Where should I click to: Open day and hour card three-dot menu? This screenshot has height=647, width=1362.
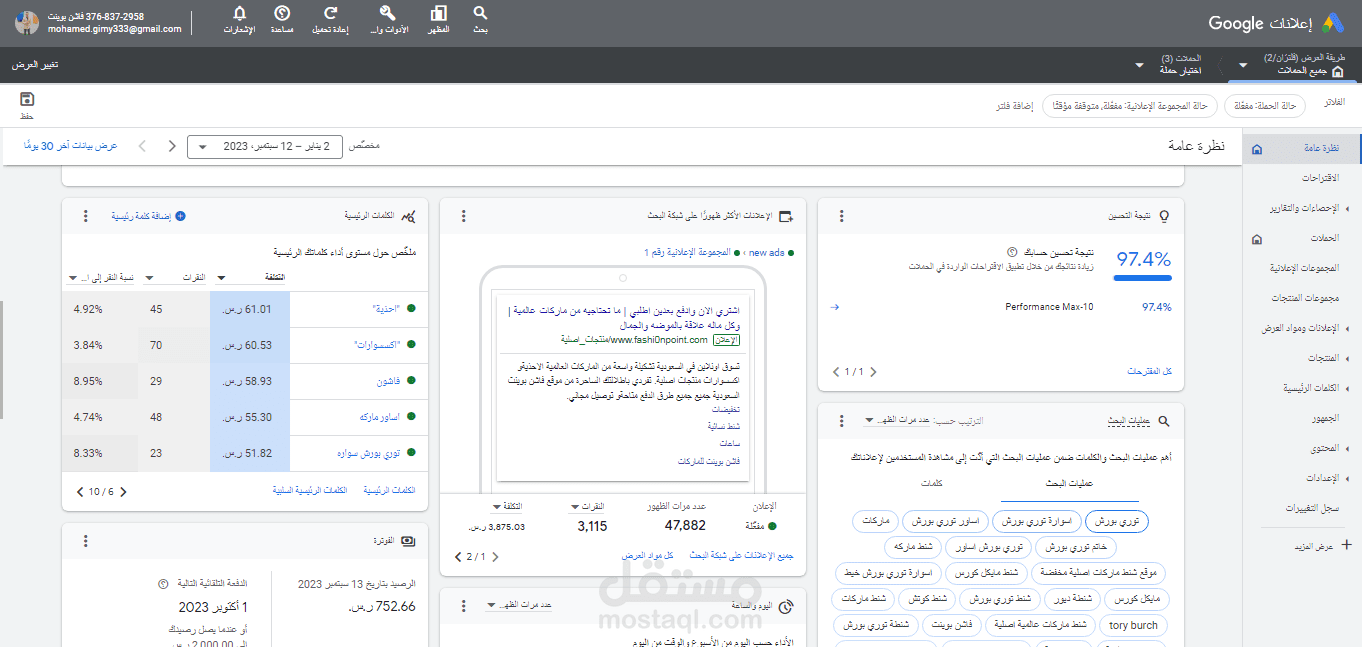click(x=463, y=606)
